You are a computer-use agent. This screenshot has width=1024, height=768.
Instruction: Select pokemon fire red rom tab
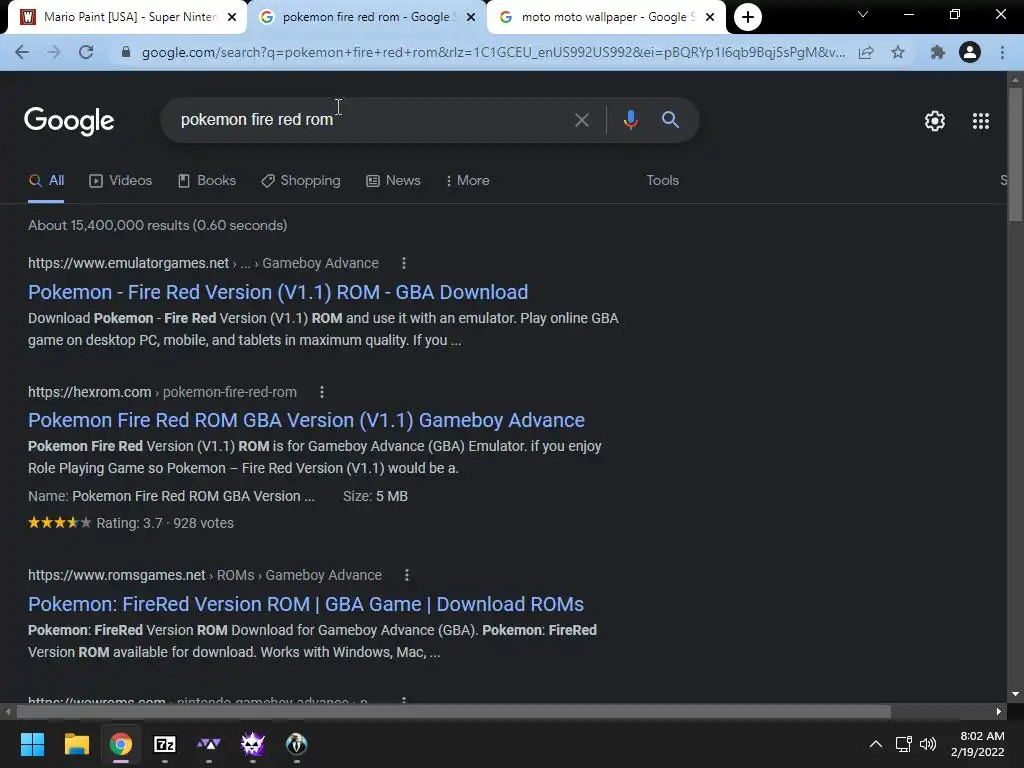(366, 17)
